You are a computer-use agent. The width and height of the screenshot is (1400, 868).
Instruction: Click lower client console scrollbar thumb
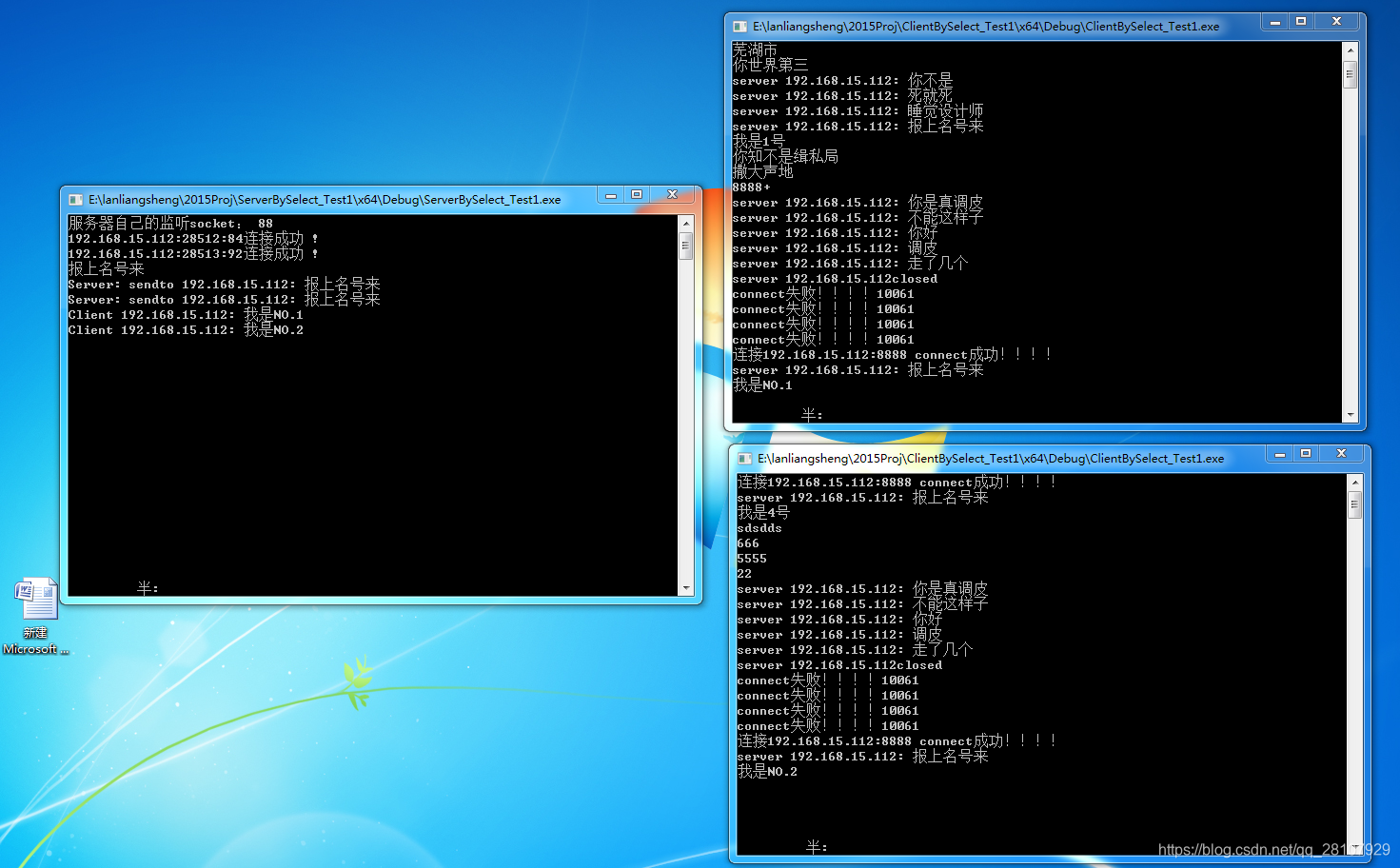pos(1355,504)
